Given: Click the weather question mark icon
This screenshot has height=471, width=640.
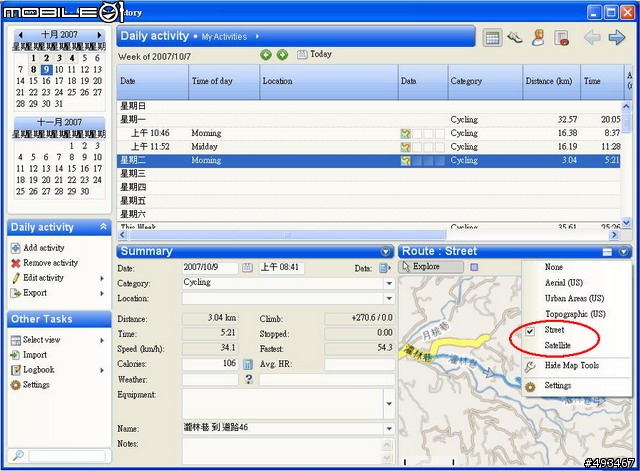Looking at the screenshot, I should (x=249, y=379).
